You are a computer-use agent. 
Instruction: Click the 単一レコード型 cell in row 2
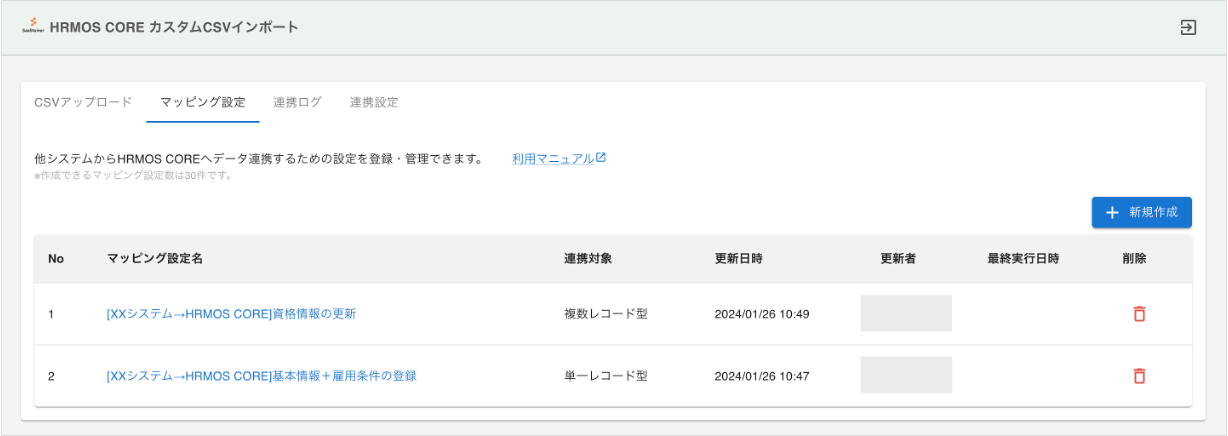606,377
